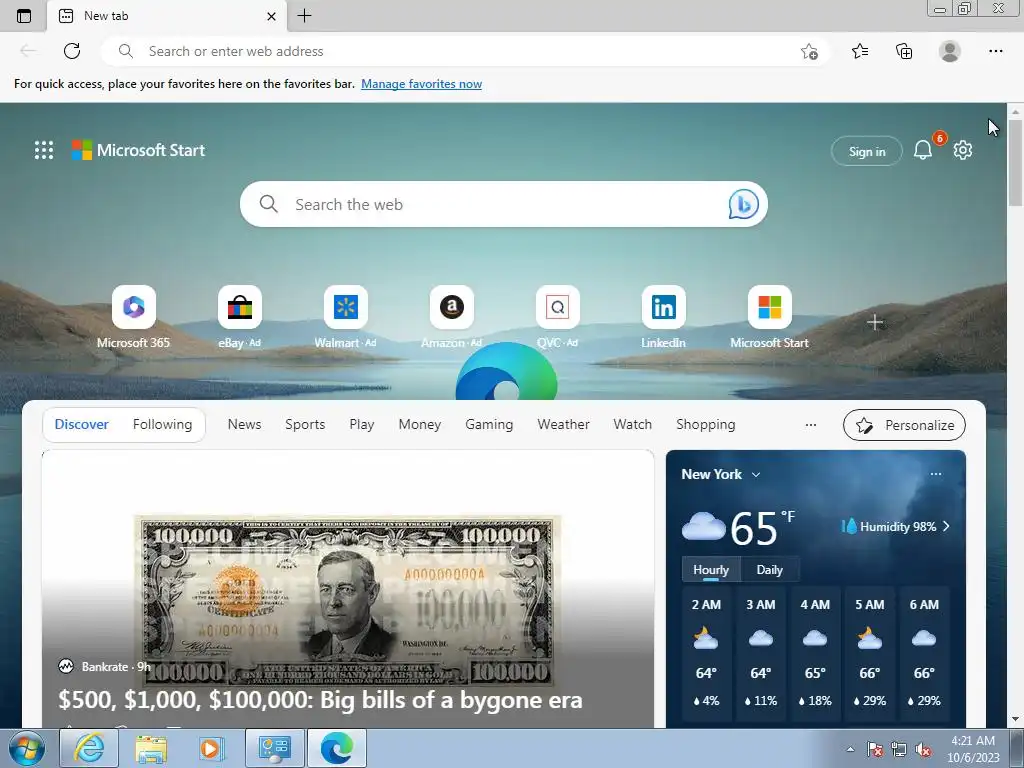
Task: Open the profile avatar icon
Action: [950, 51]
